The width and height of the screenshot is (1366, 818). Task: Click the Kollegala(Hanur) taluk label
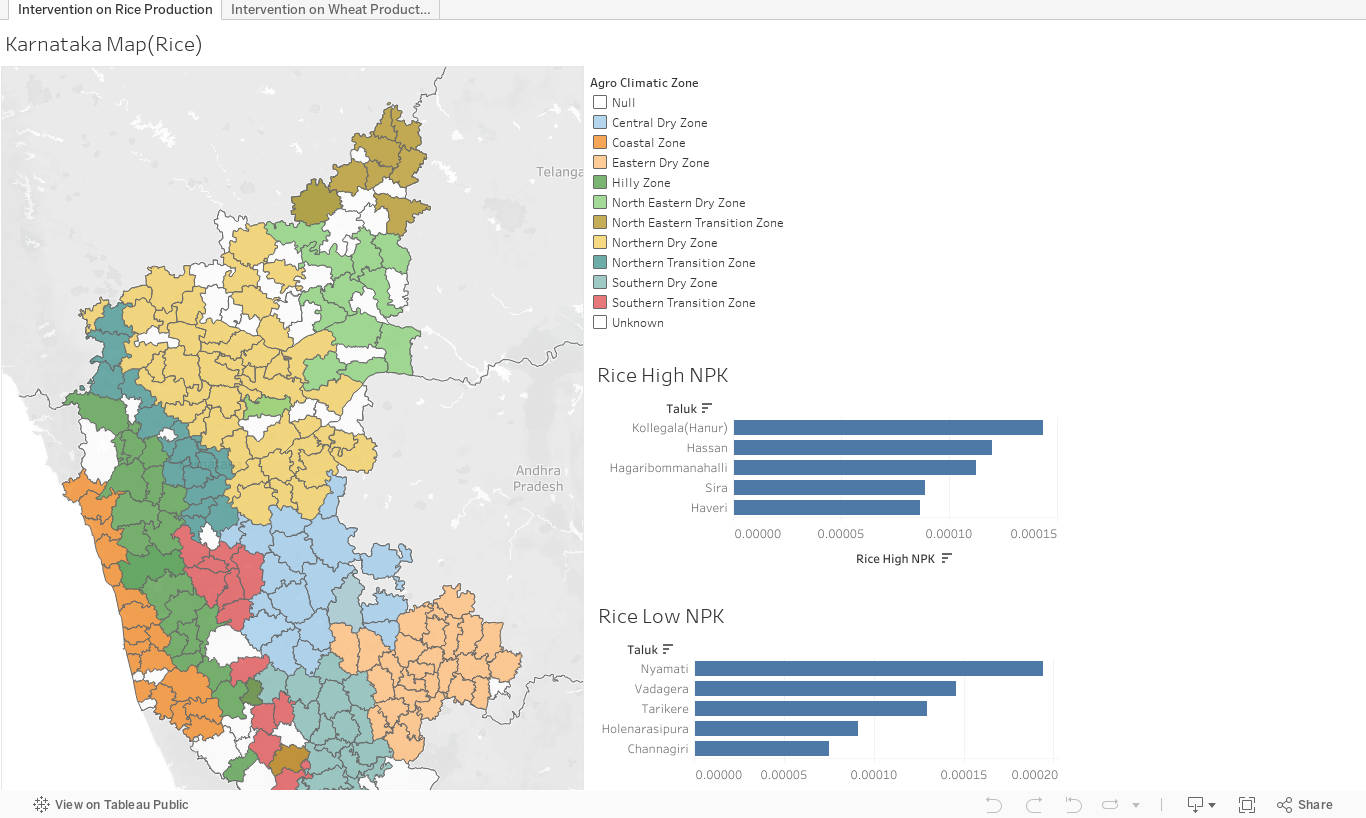(x=680, y=427)
